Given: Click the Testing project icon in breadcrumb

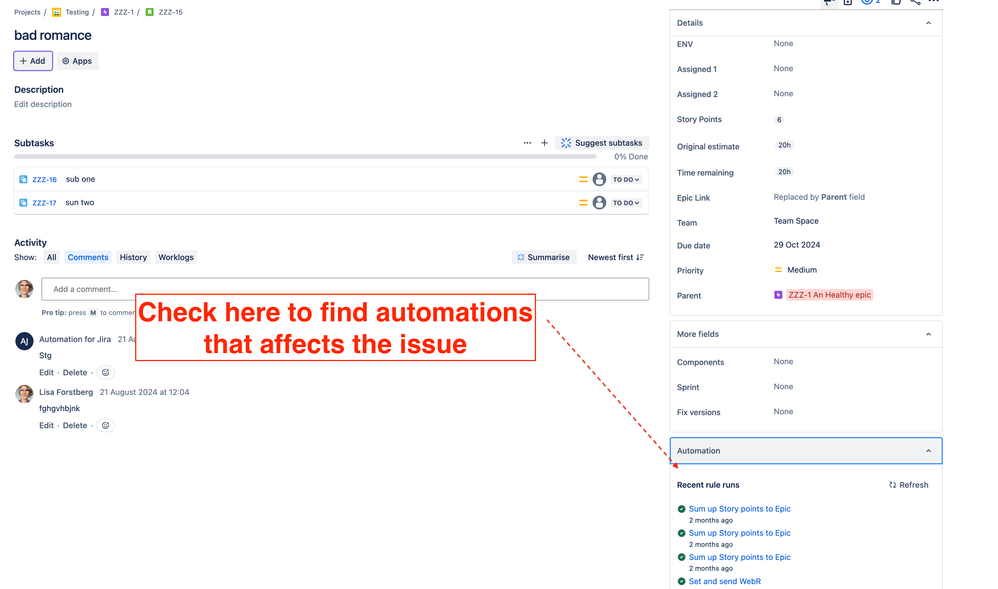Looking at the screenshot, I should coord(57,12).
